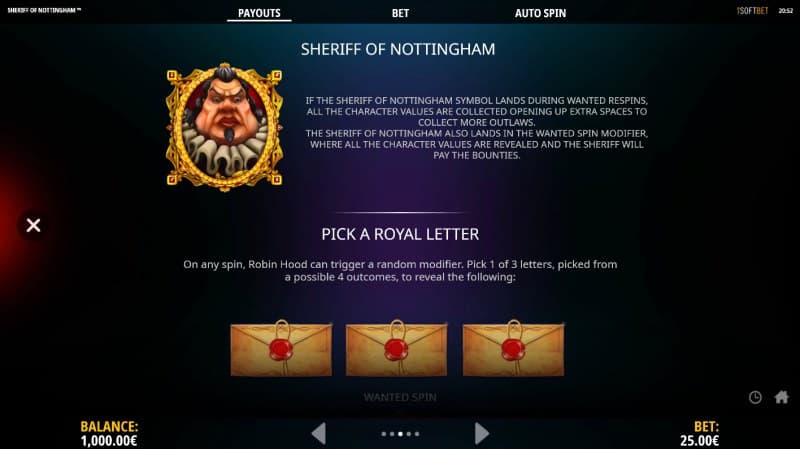This screenshot has height=449, width=800.
Task: Advance to the next payouts page
Action: [482, 434]
